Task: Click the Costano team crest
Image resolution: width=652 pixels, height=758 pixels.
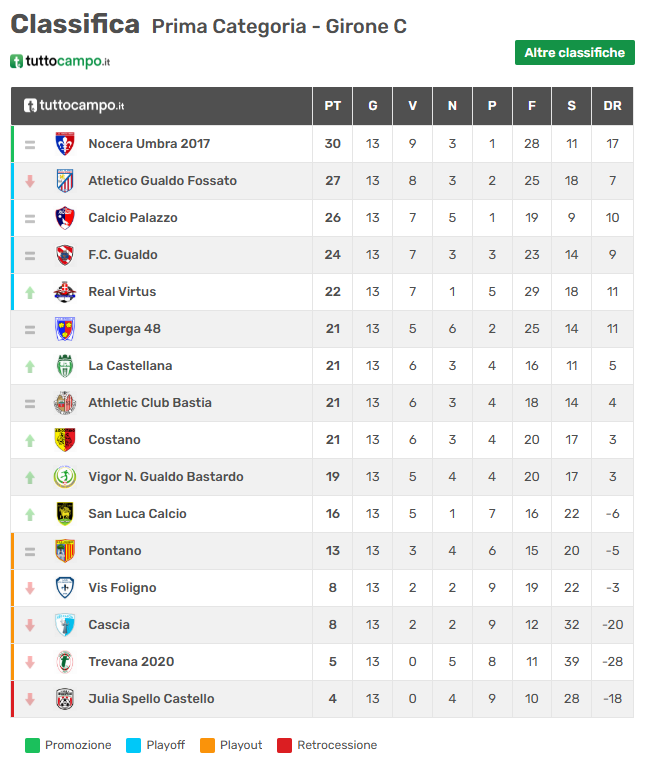Action: 65,440
